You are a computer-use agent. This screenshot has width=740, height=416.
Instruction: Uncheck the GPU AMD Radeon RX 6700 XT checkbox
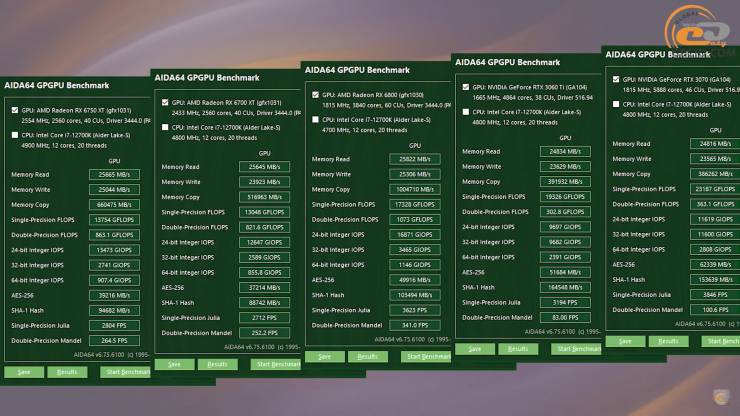click(165, 102)
